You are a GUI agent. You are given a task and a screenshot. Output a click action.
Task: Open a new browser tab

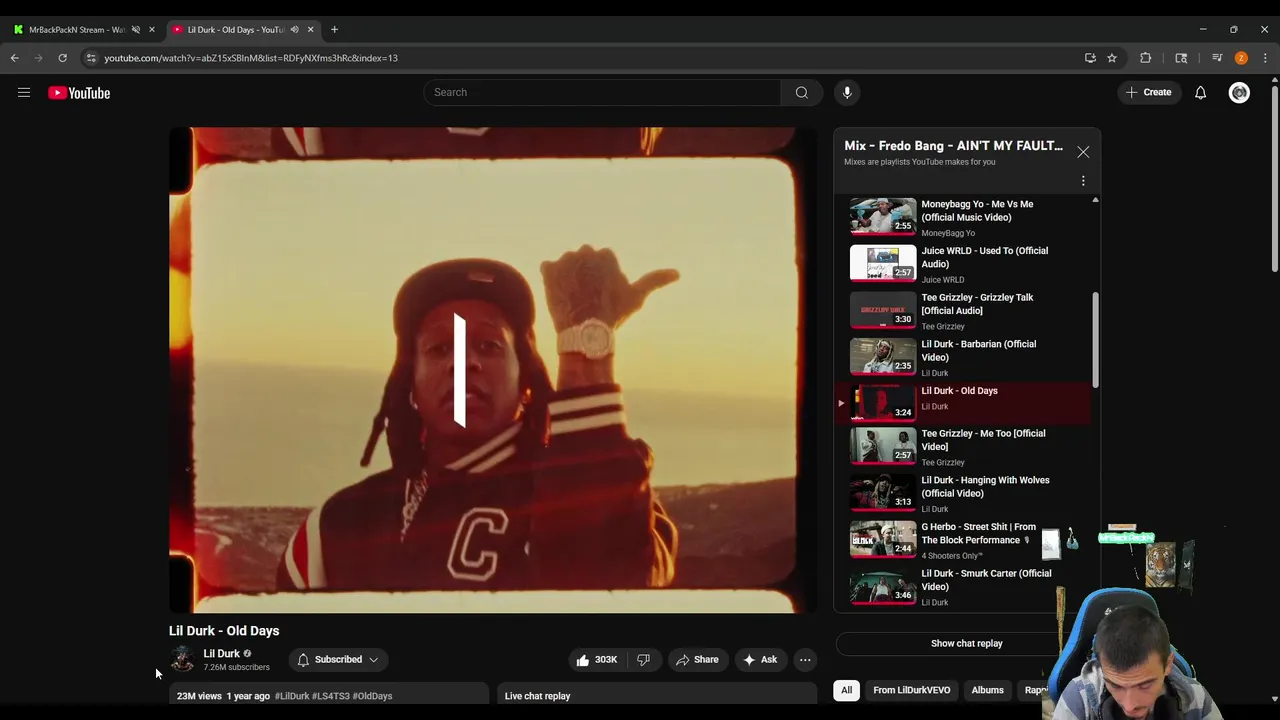coord(334,29)
